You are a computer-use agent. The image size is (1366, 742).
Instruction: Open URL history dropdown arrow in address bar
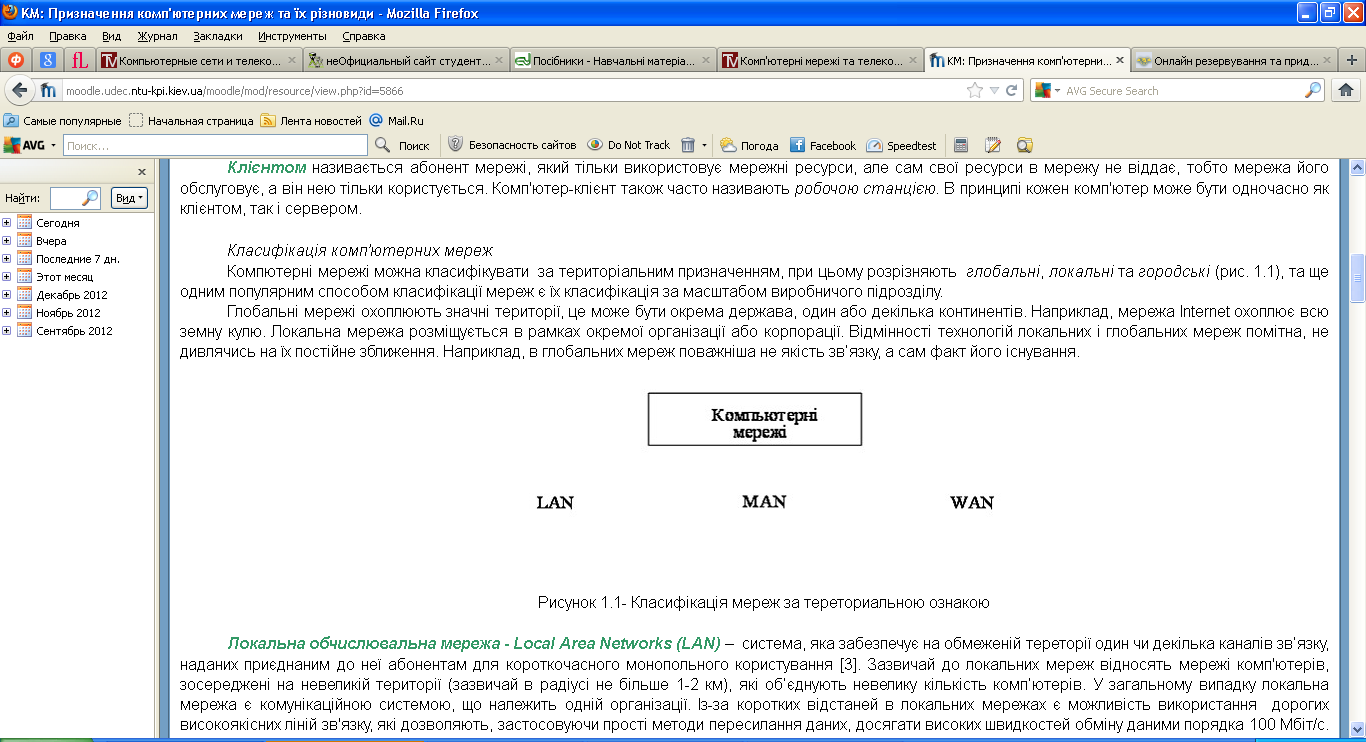pos(994,90)
